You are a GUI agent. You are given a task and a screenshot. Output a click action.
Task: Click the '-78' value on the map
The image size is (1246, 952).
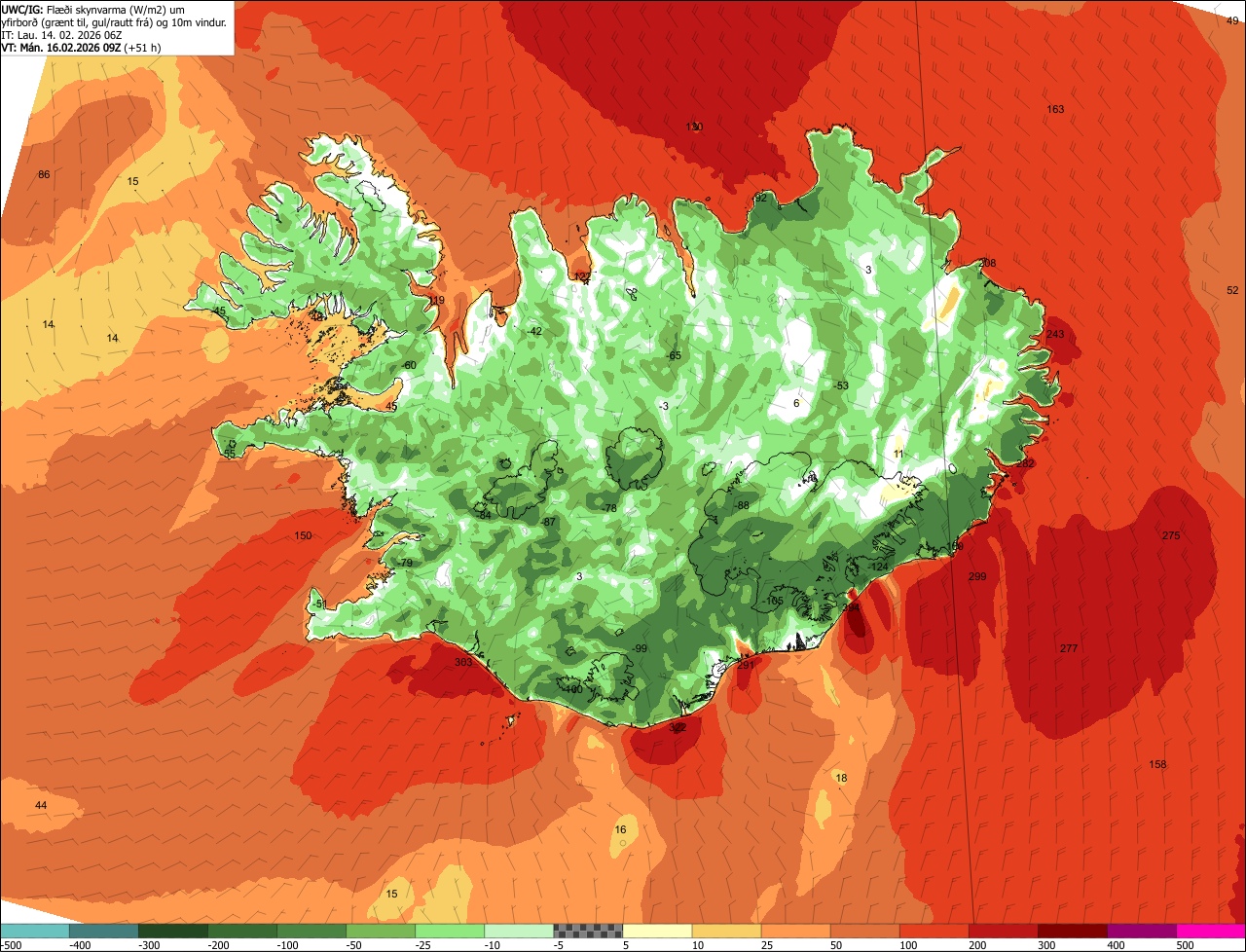click(x=610, y=508)
